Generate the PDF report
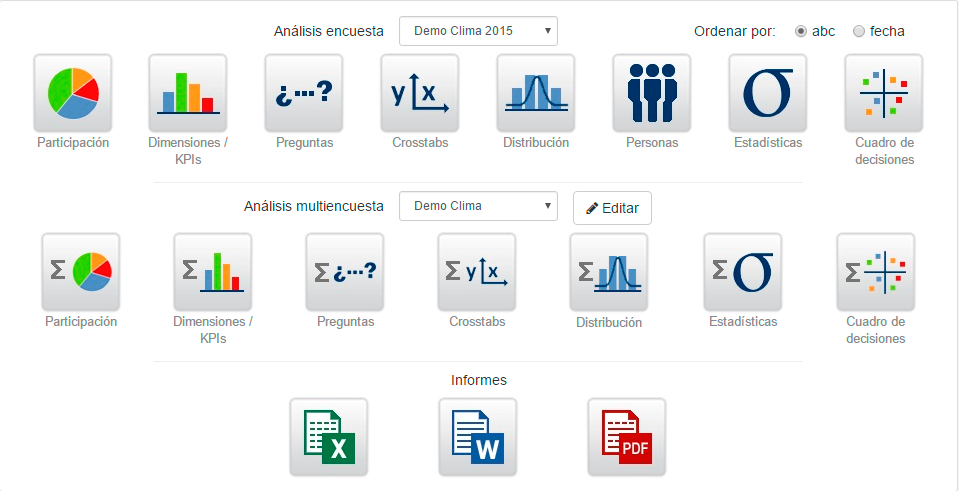This screenshot has width=959, height=491. pos(627,437)
